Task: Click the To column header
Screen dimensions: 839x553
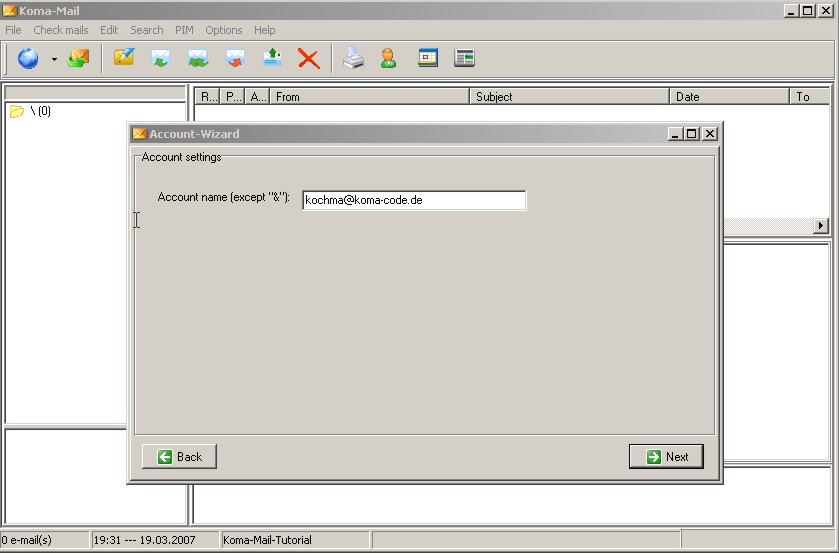Action: [810, 96]
